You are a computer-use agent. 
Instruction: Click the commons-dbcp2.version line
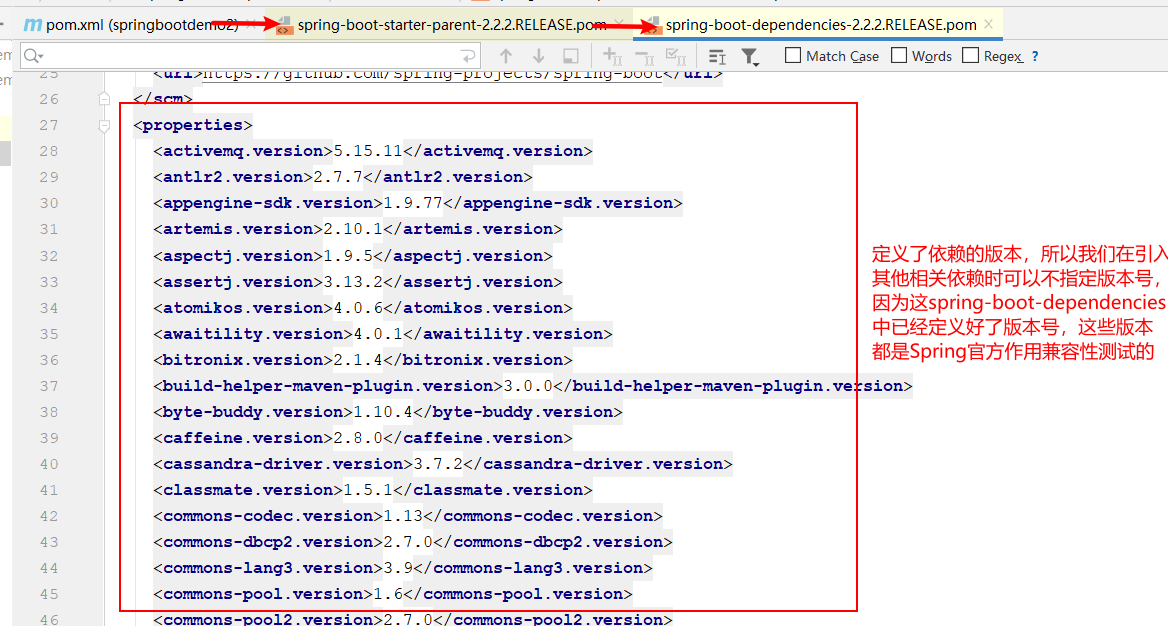point(413,542)
